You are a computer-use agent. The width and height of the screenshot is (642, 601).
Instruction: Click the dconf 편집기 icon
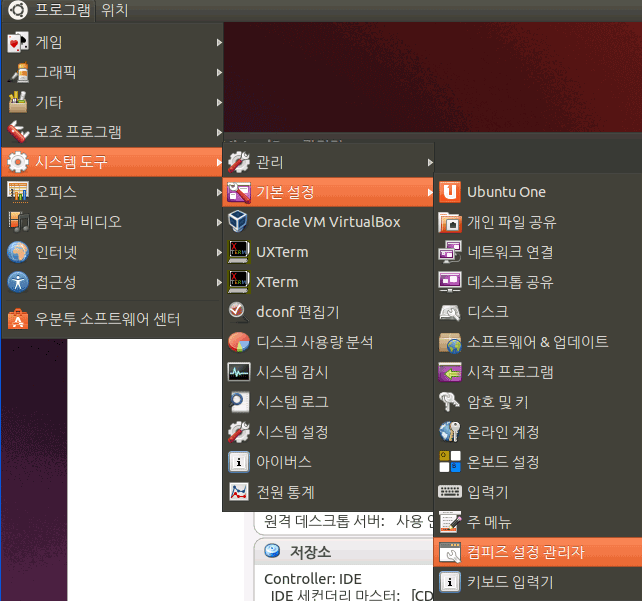[238, 312]
